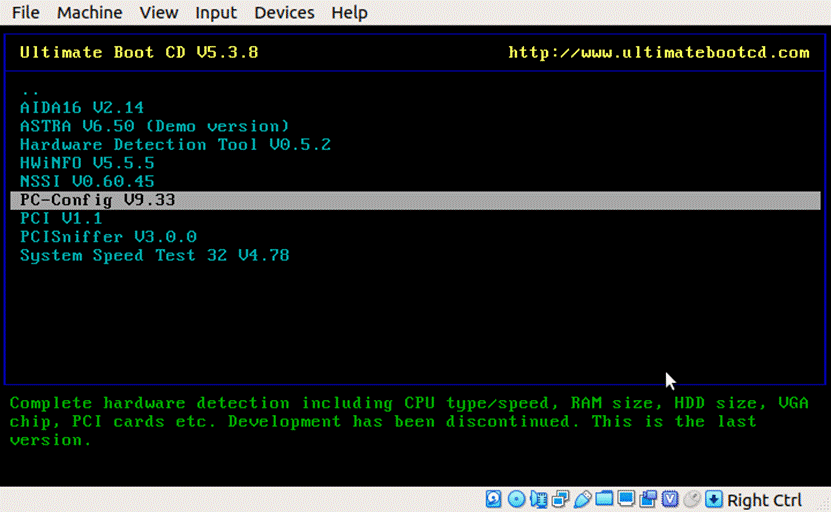Click the network adapter status icon
Screen dimensions: 831x512
(x=560, y=499)
